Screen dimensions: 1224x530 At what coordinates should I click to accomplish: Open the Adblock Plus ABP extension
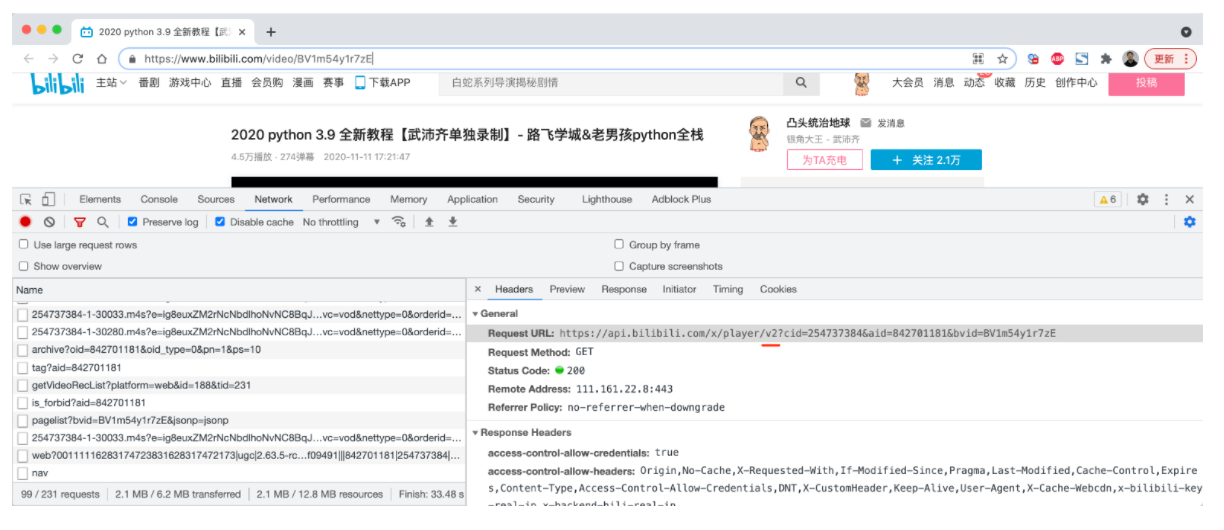[x=1057, y=59]
